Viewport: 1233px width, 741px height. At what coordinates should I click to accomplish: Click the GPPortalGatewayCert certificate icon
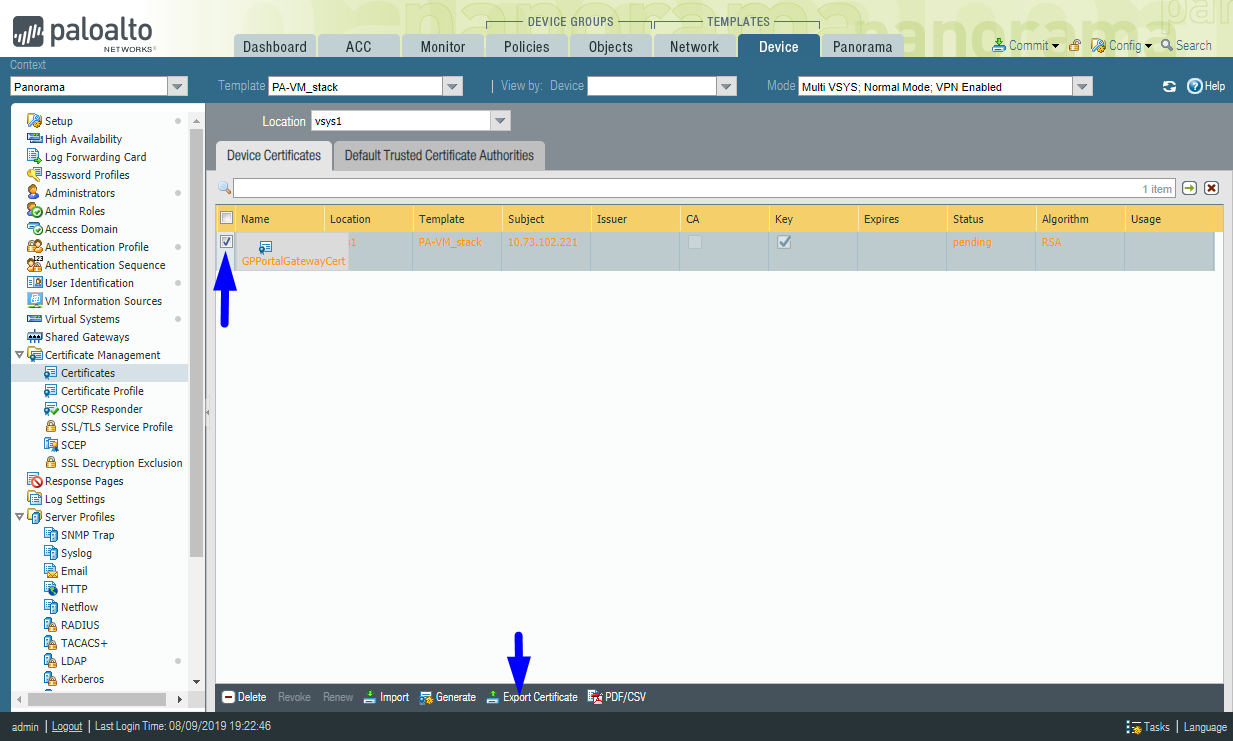tap(266, 247)
